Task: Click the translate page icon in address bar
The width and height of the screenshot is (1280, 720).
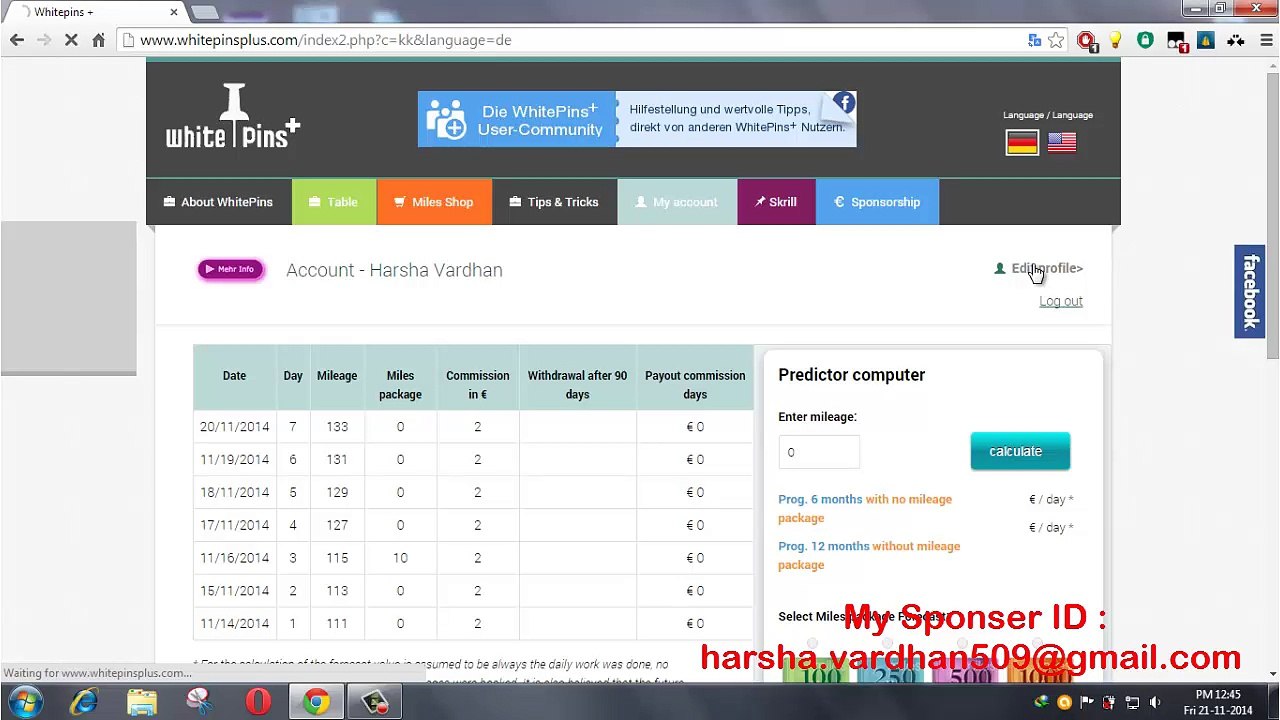Action: pyautogui.click(x=1035, y=40)
